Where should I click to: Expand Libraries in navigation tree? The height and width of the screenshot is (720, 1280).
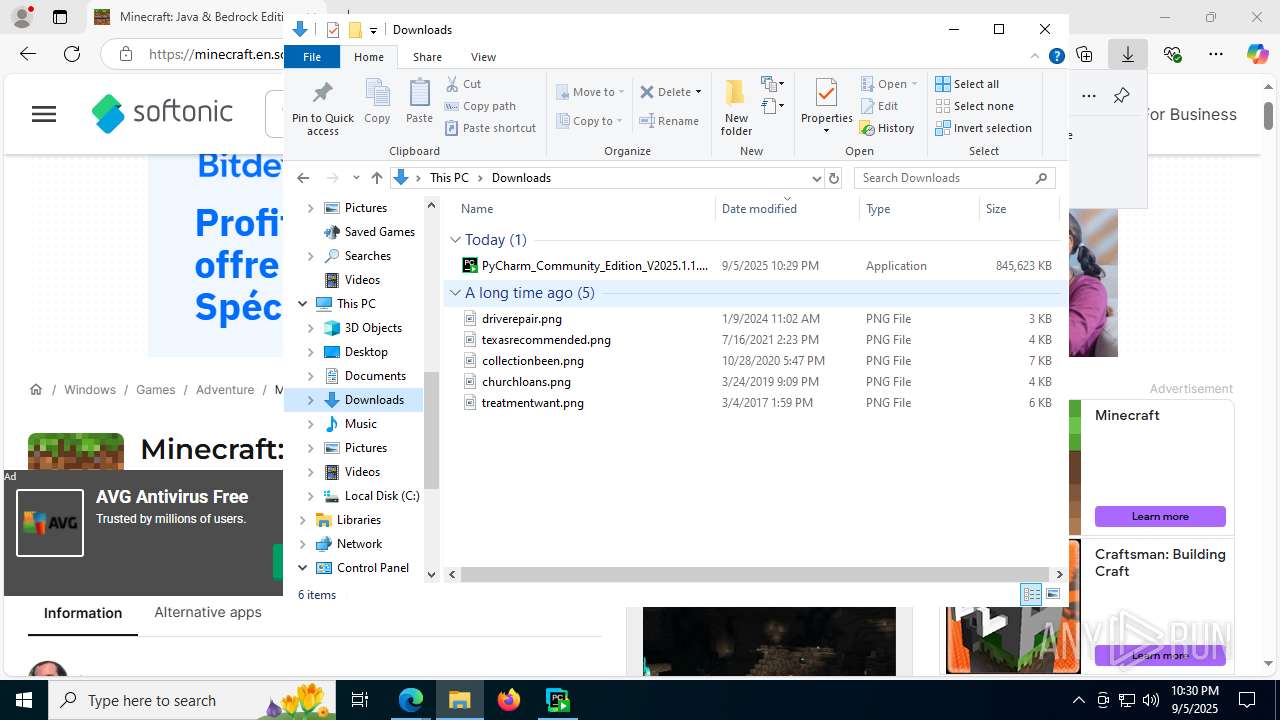303,520
